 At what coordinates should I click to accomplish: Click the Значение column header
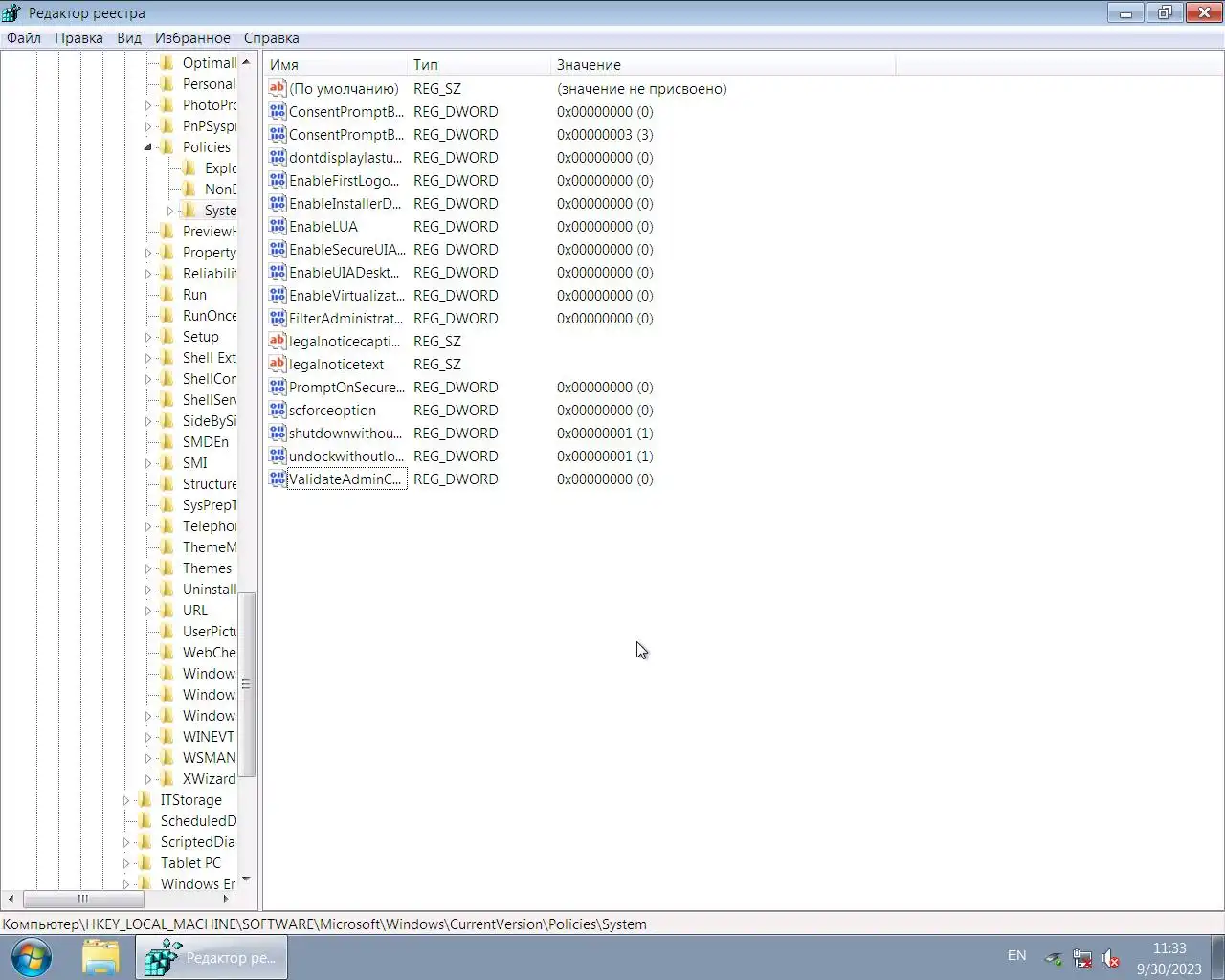pyautogui.click(x=724, y=65)
